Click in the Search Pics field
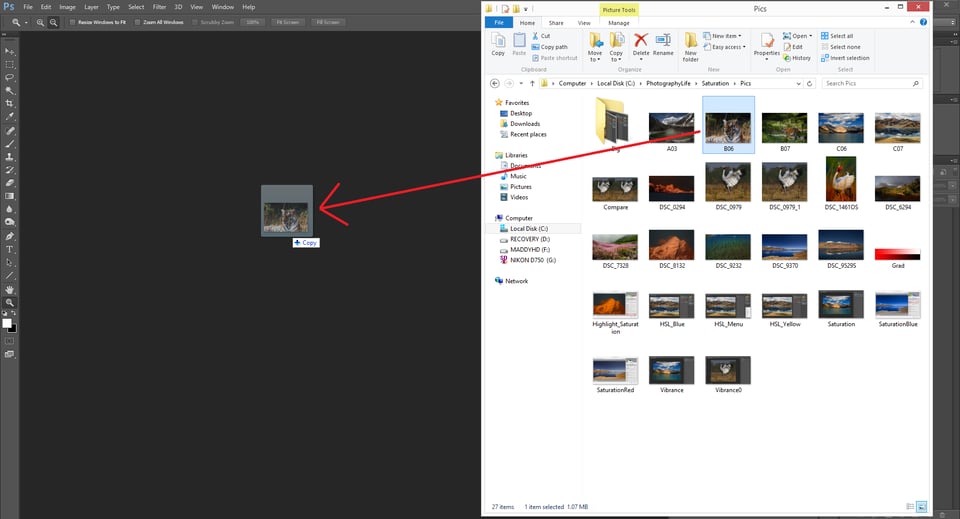The height and width of the screenshot is (519, 960). tap(871, 83)
